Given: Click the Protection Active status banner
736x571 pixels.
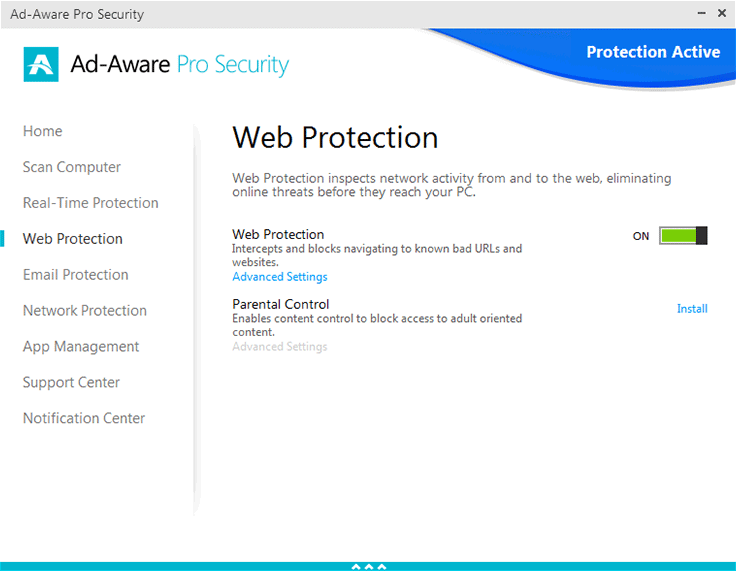Looking at the screenshot, I should coord(653,53).
